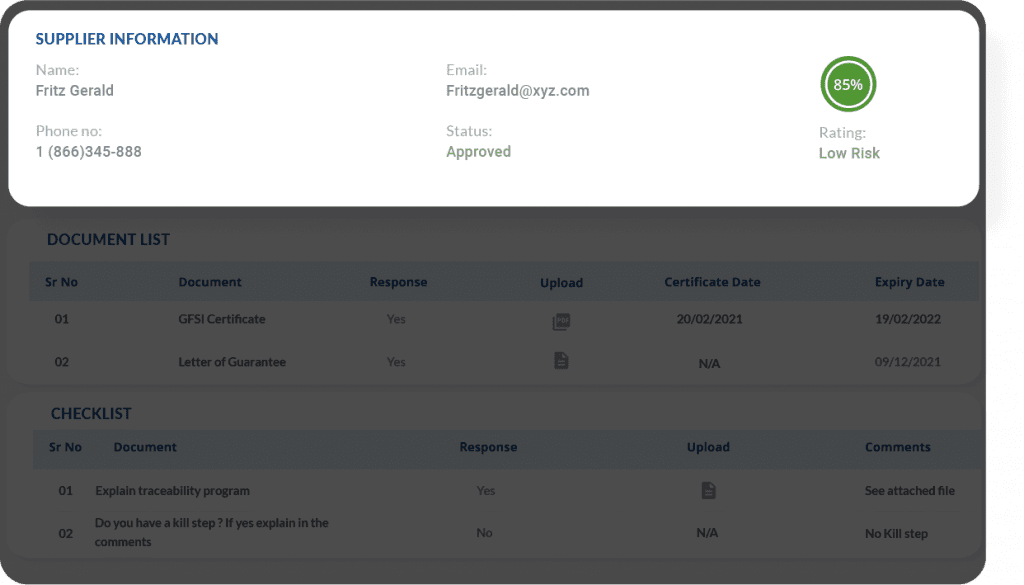
Task: Select the Explain traceability program checklist item
Action: (x=172, y=491)
